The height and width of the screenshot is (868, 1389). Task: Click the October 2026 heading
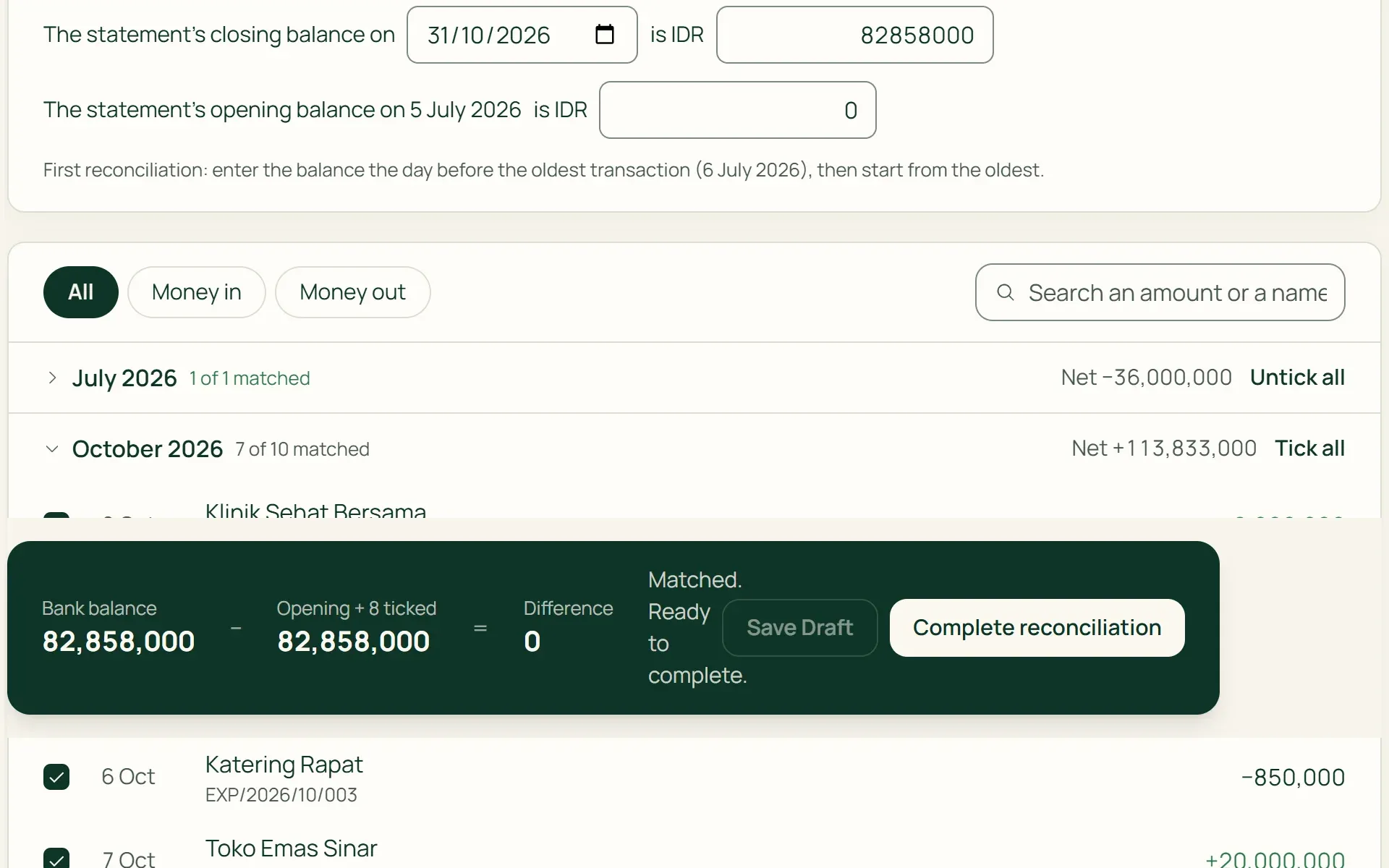pyautogui.click(x=148, y=448)
